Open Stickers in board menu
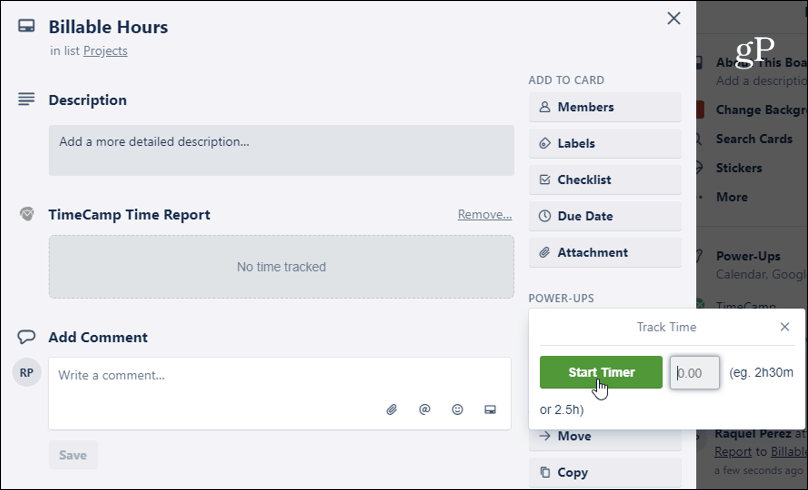The image size is (808, 490). (x=738, y=168)
